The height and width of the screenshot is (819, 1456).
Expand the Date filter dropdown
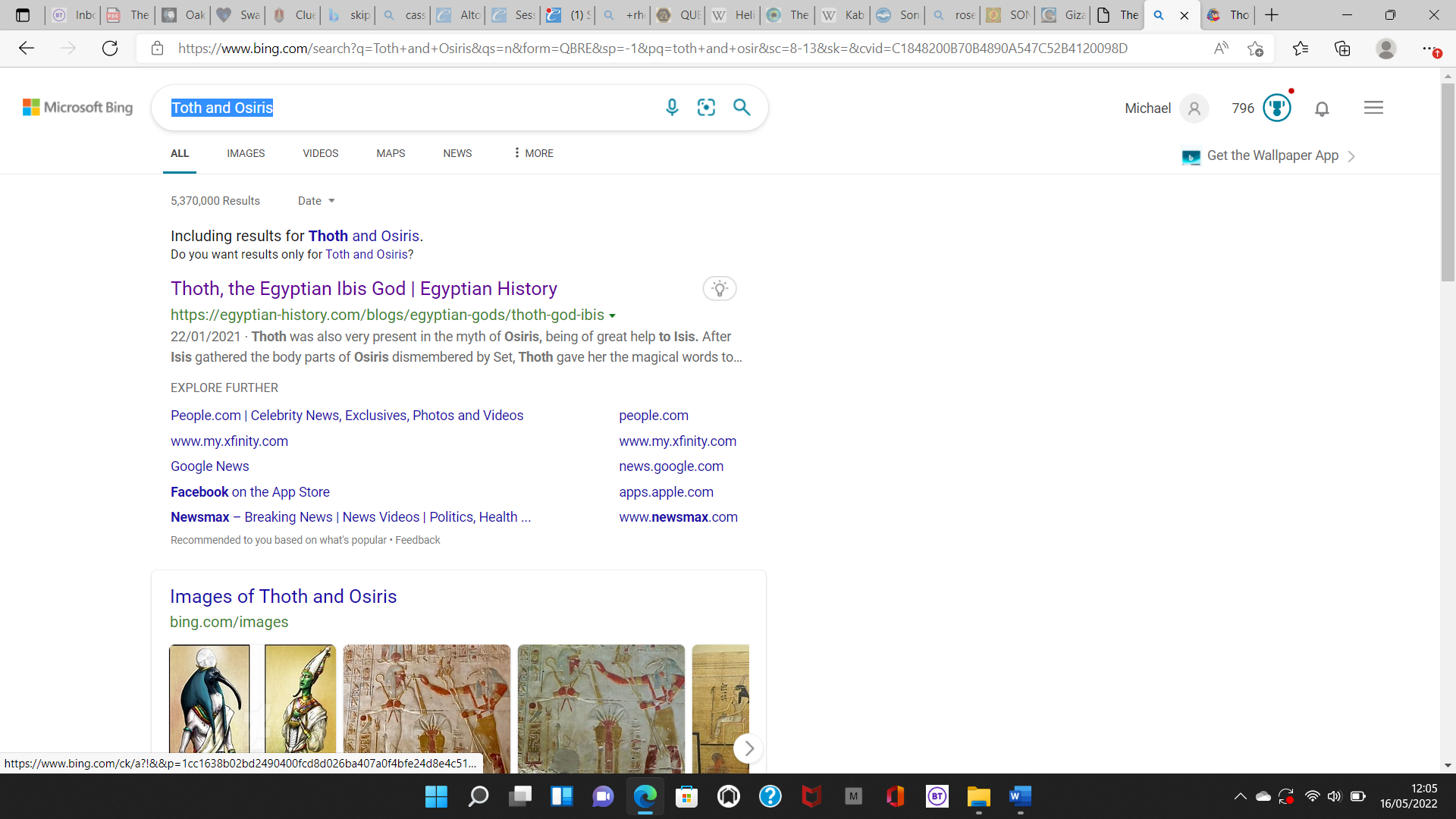[316, 201]
